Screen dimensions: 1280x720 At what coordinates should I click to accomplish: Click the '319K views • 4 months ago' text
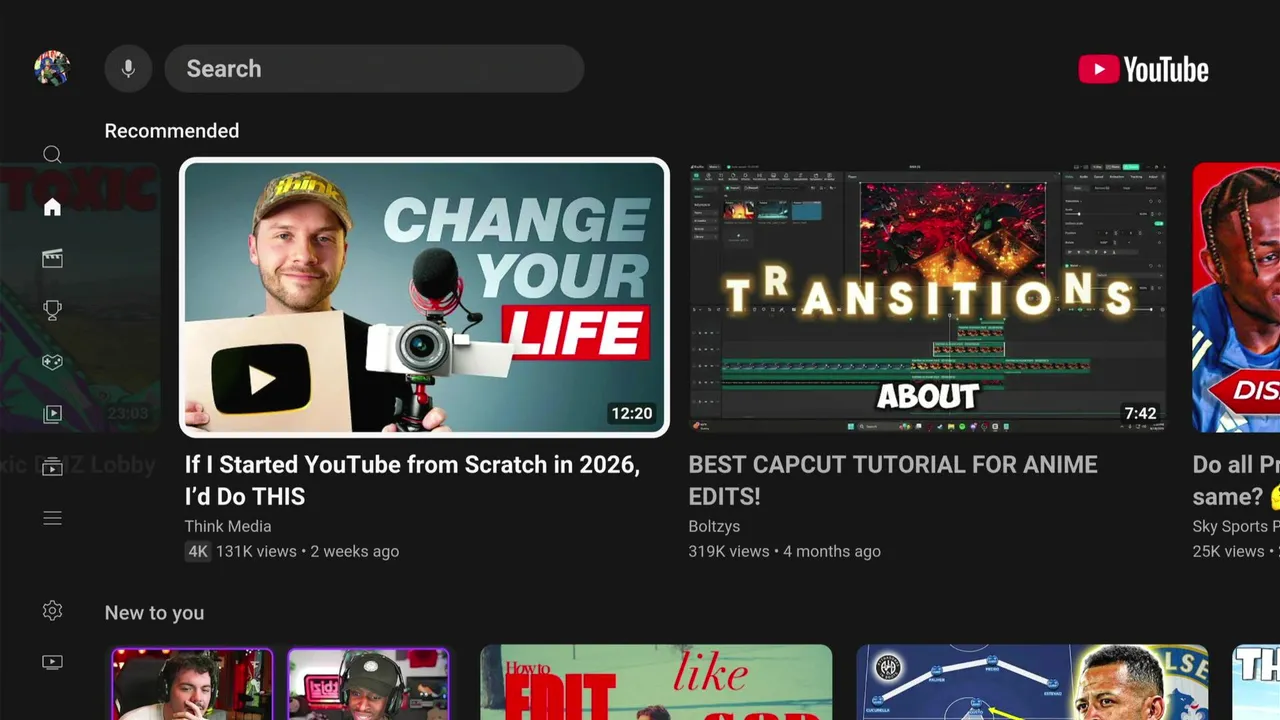(x=785, y=551)
